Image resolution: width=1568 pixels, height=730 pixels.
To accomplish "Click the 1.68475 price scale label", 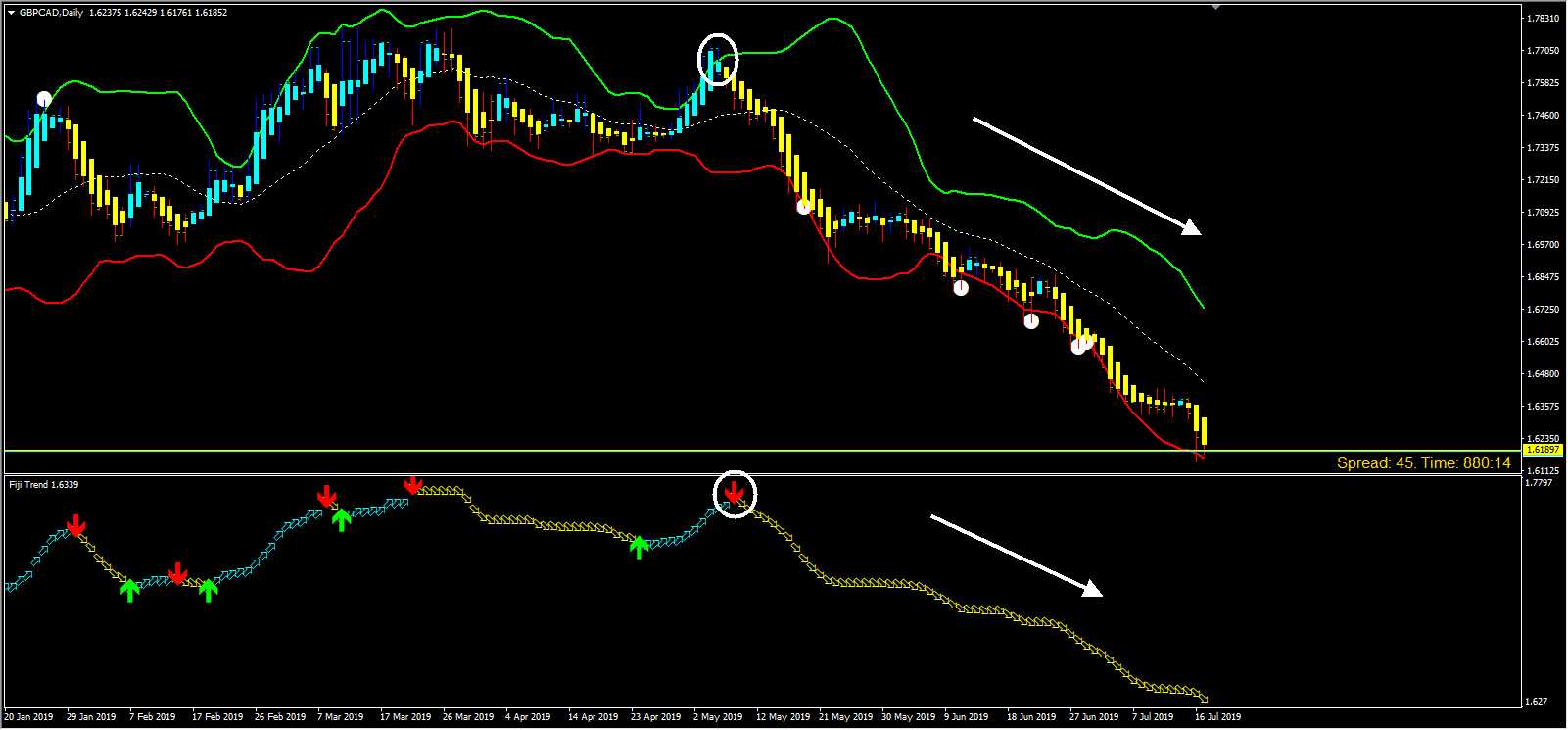I will (1544, 277).
